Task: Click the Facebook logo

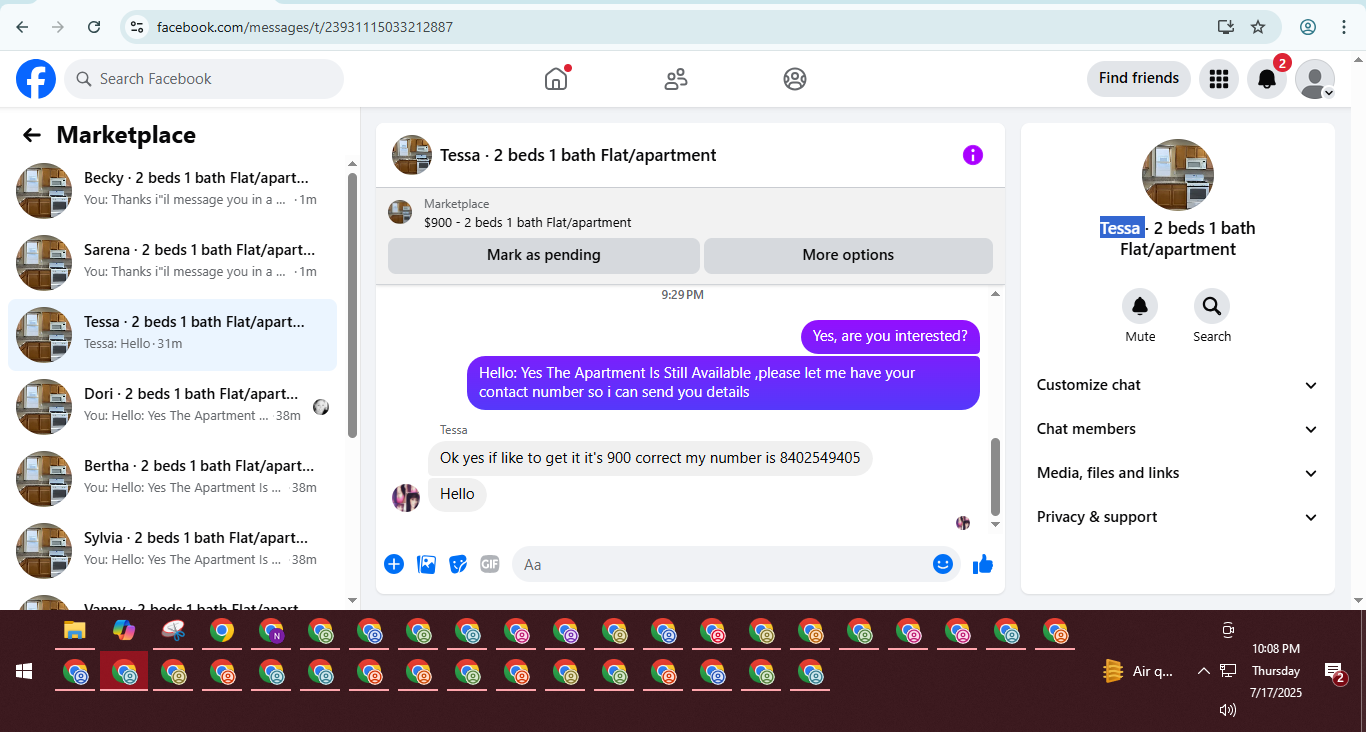Action: pyautogui.click(x=36, y=79)
